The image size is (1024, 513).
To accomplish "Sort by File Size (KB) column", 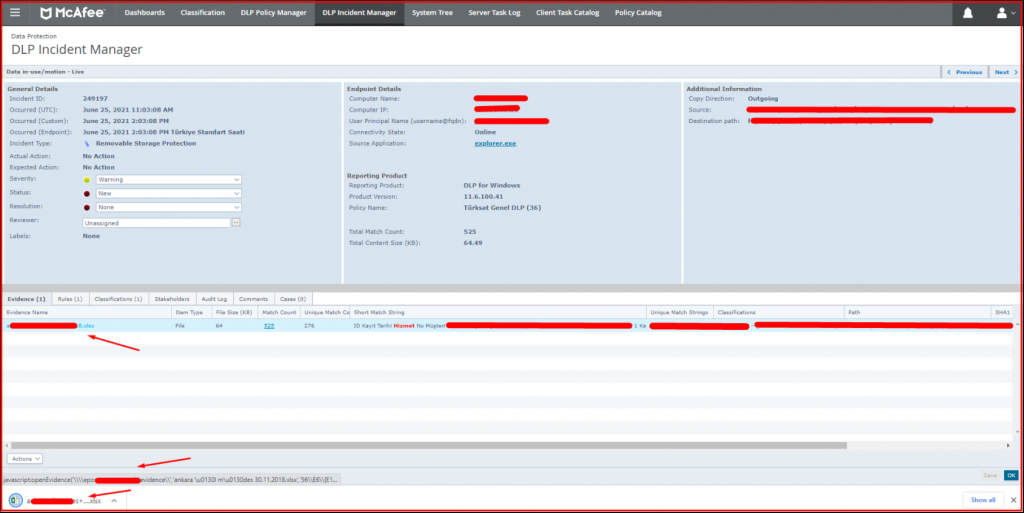I will tap(234, 313).
